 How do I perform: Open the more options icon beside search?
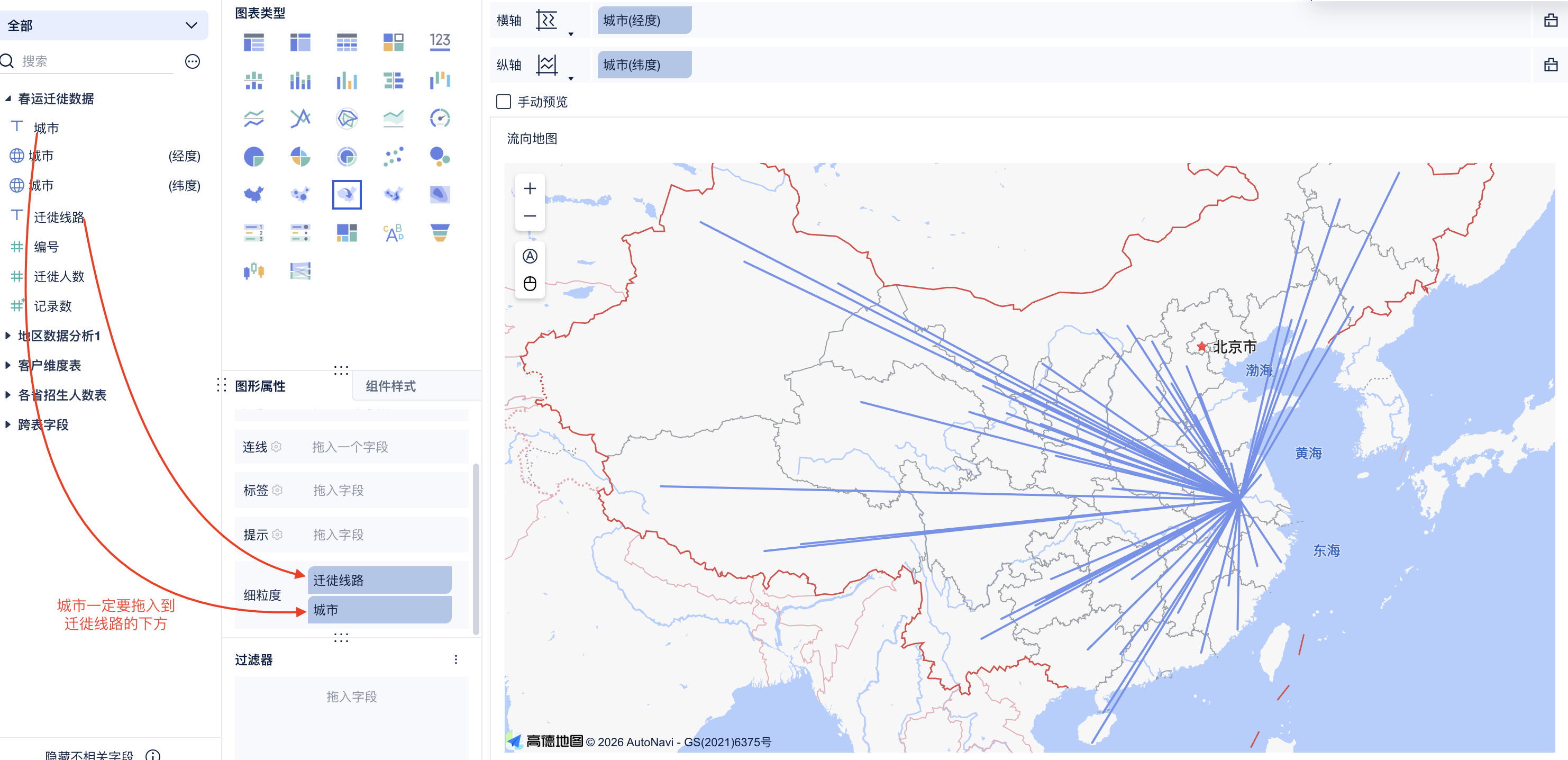point(193,61)
